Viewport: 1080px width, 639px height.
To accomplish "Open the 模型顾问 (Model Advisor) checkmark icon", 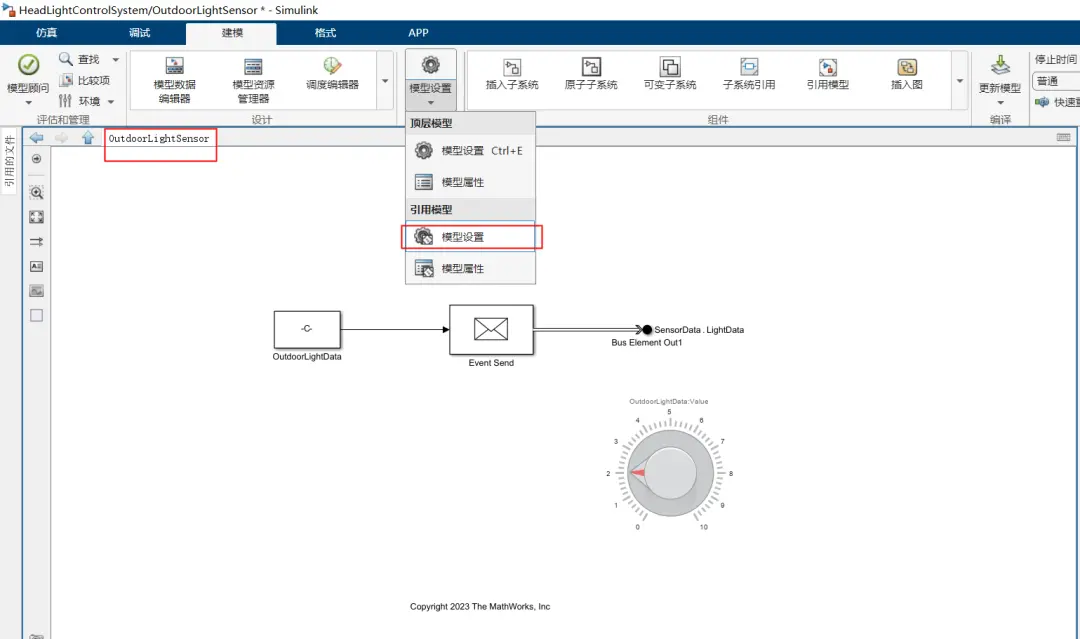I will pyautogui.click(x=28, y=65).
